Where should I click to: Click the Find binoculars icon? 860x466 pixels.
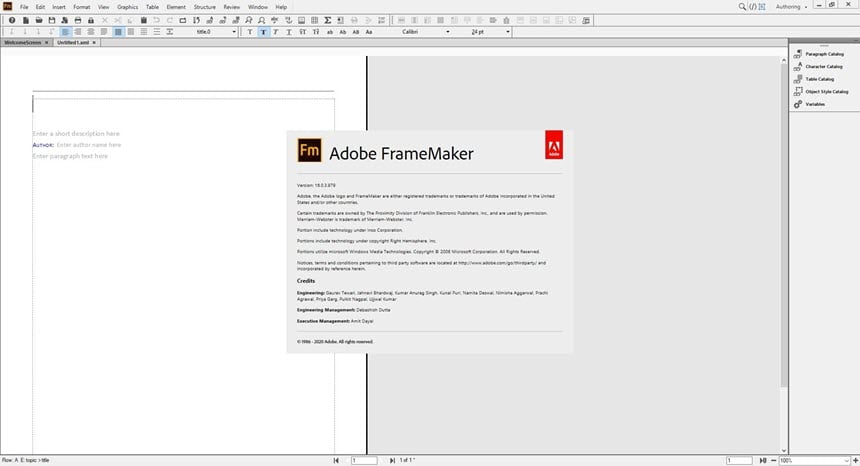[x=248, y=20]
